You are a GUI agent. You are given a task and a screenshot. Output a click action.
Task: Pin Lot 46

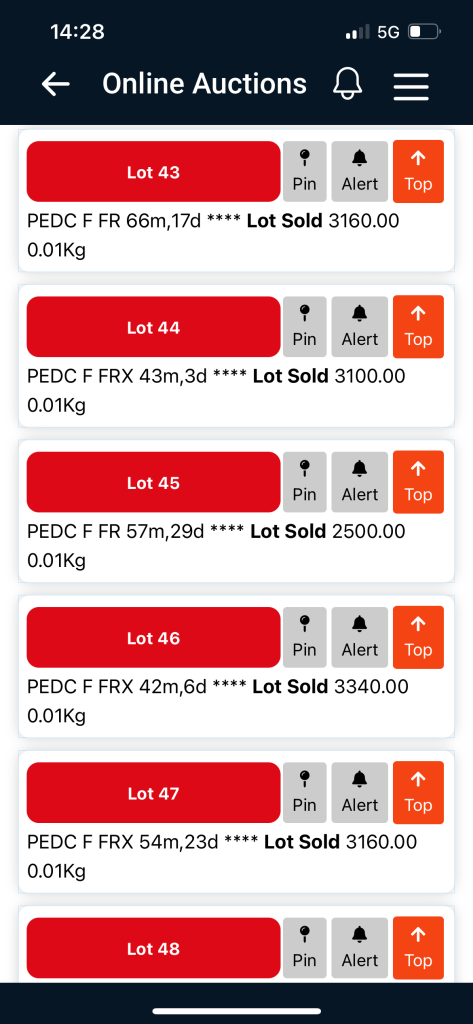[304, 637]
